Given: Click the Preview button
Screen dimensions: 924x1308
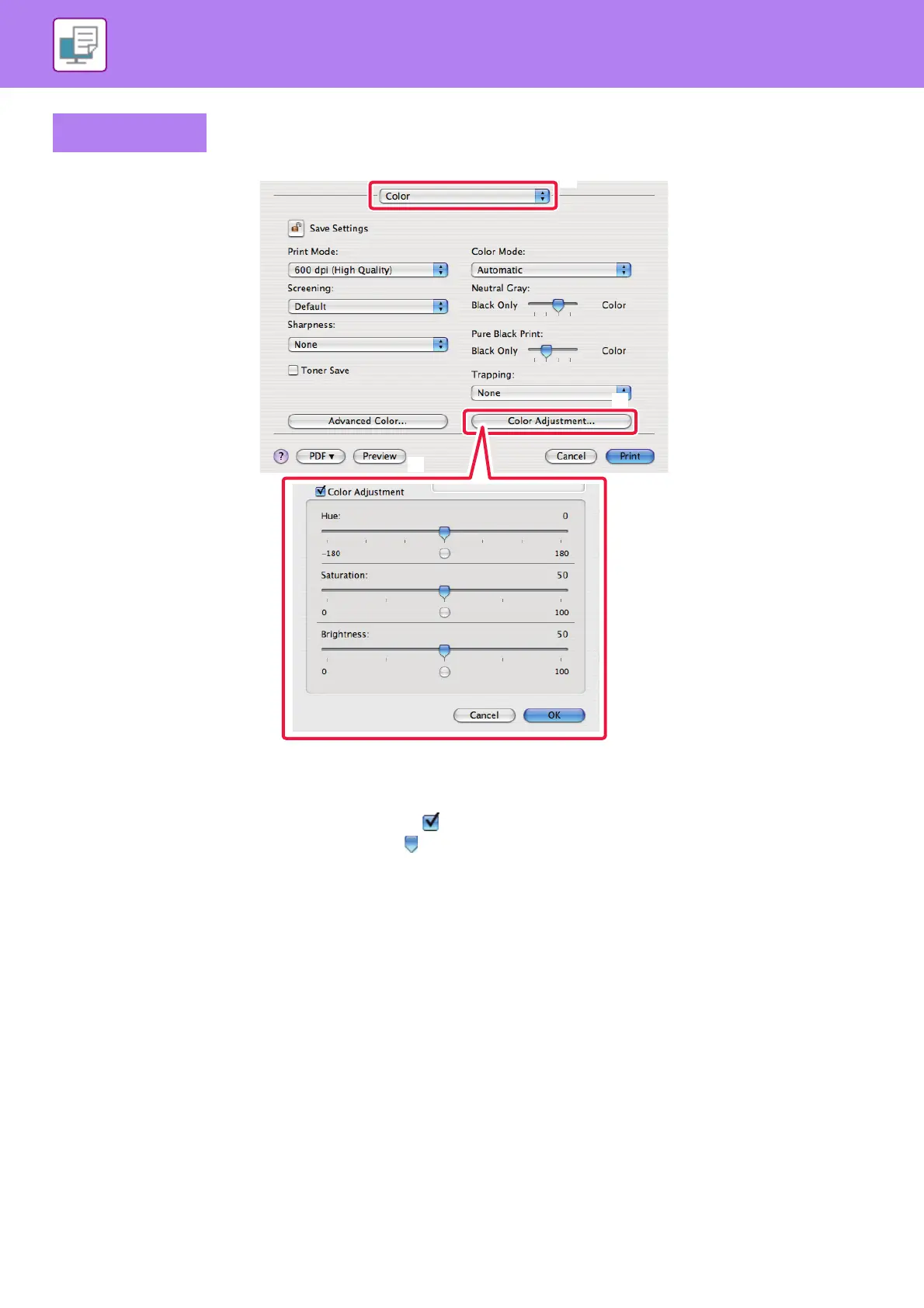Looking at the screenshot, I should point(380,457).
